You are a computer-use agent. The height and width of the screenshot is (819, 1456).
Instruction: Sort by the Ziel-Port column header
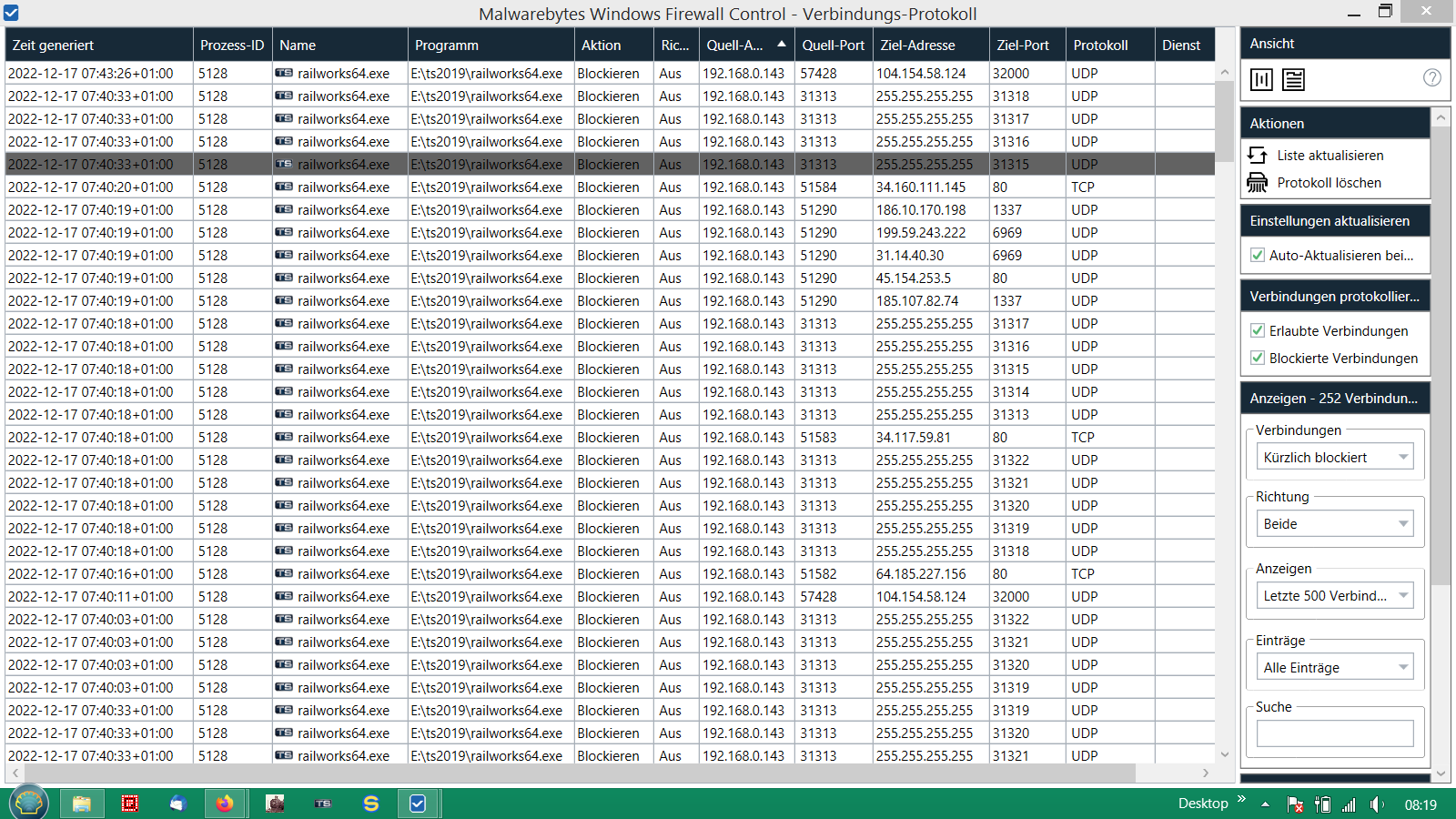click(x=1027, y=45)
